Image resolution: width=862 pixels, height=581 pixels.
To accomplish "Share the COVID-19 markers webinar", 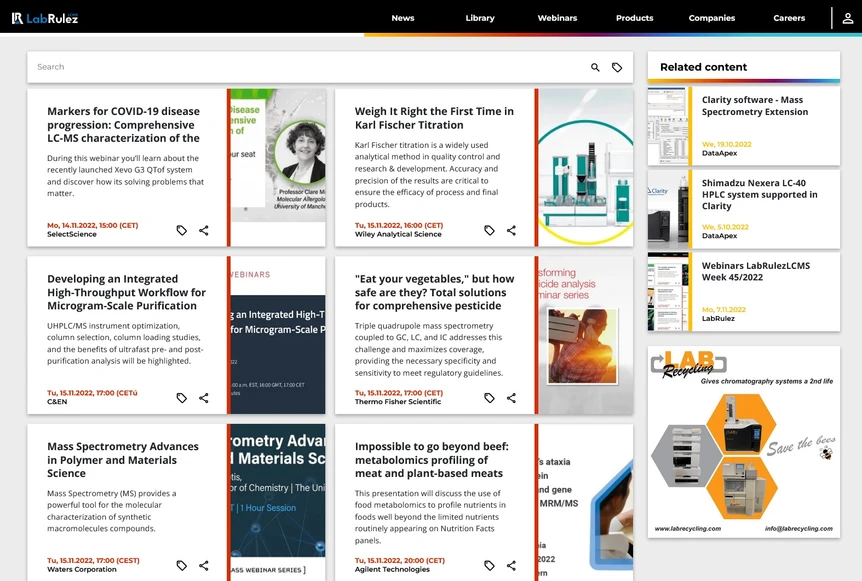I will pos(204,230).
